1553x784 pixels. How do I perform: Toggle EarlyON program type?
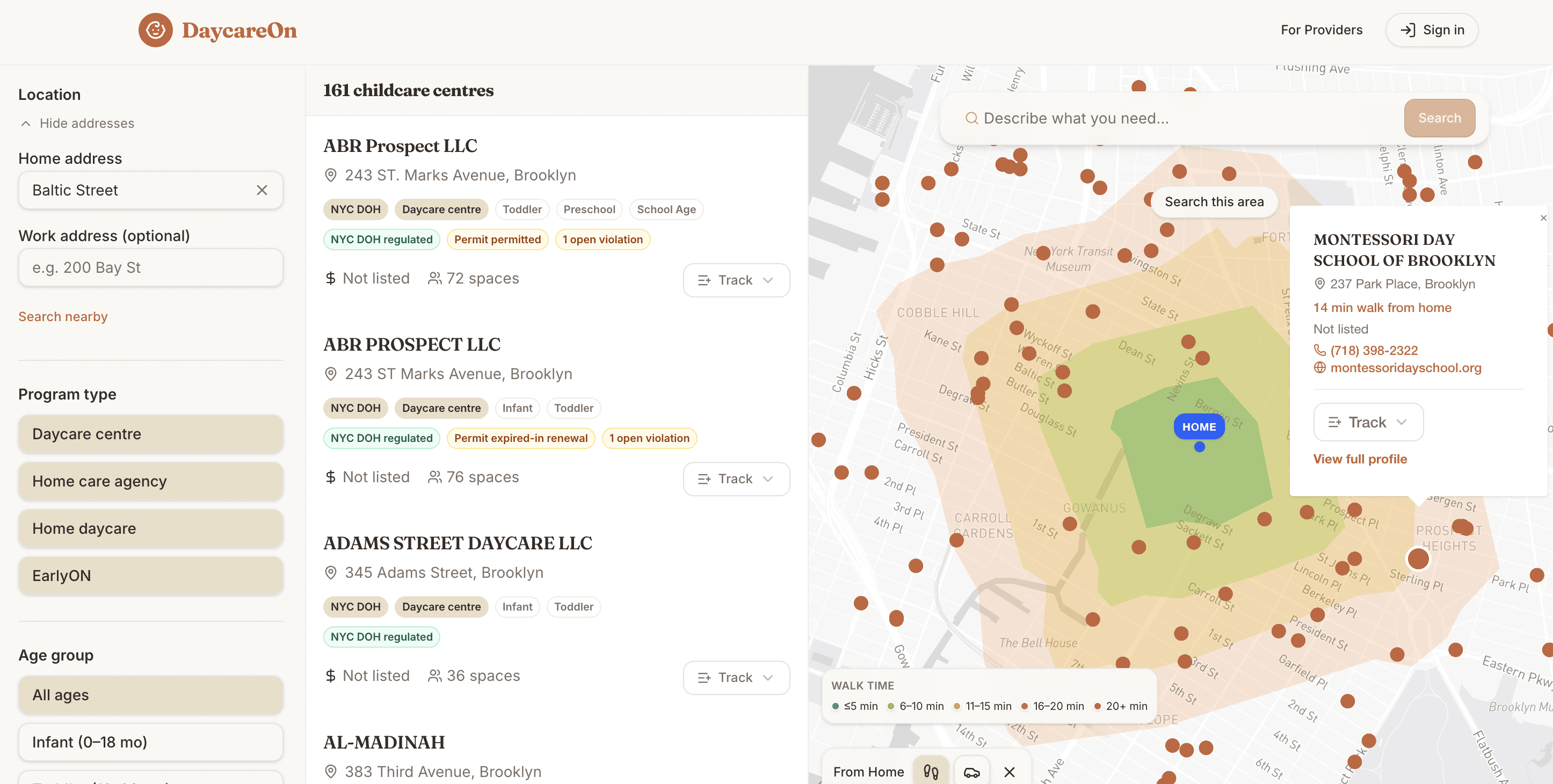(x=151, y=575)
